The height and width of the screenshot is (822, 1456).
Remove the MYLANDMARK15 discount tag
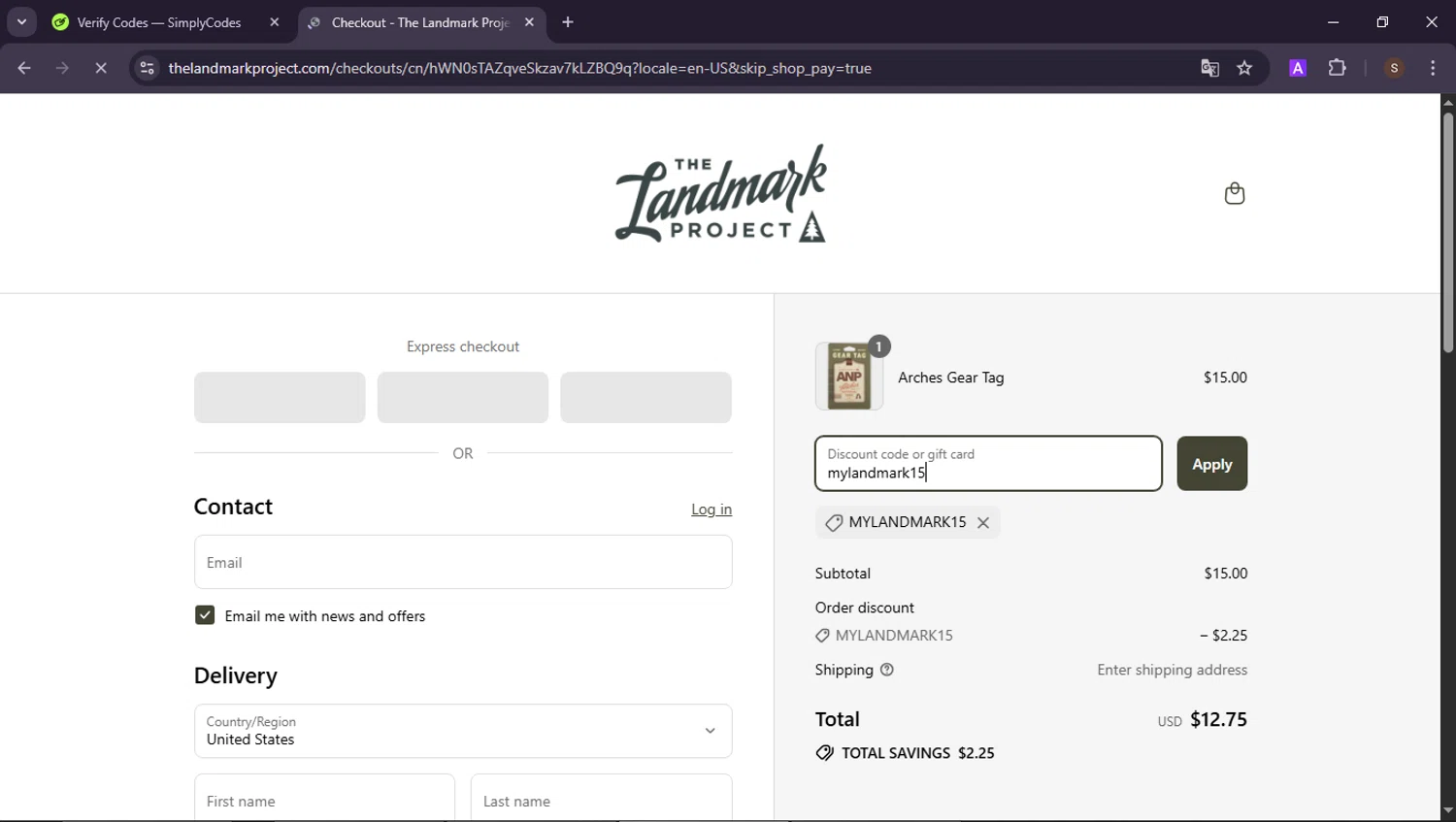click(983, 522)
